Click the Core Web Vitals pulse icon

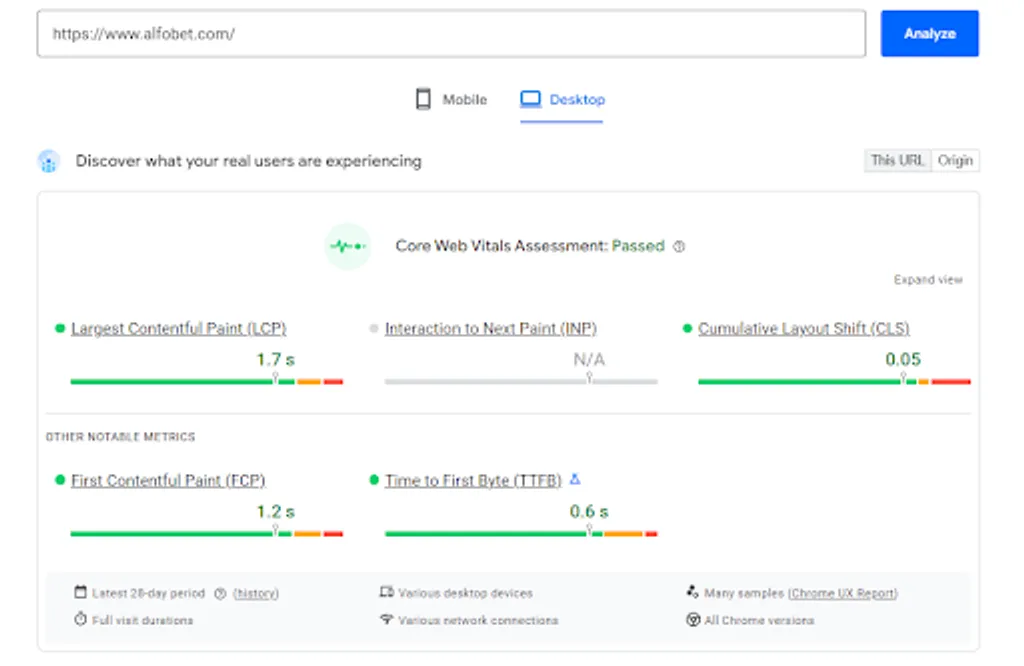[347, 245]
